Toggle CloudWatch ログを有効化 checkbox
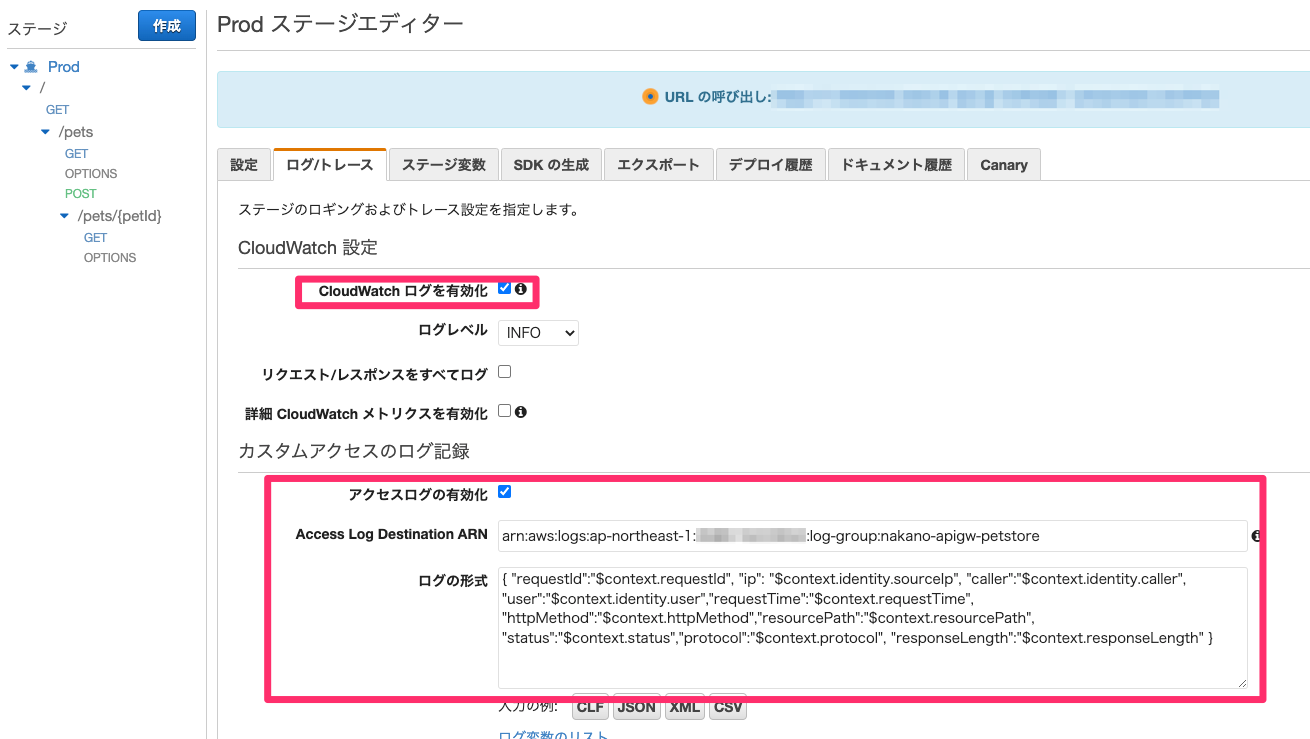Image resolution: width=1310 pixels, height=739 pixels. (x=504, y=289)
